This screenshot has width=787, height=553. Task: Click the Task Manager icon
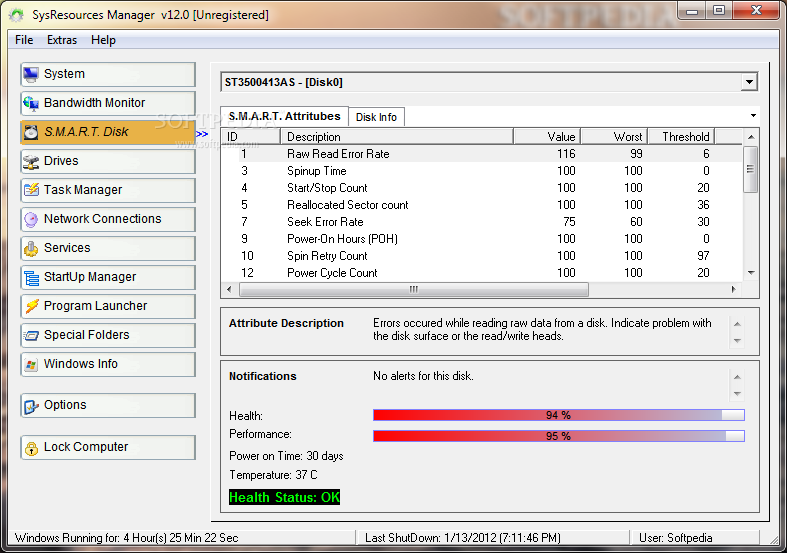pos(31,190)
